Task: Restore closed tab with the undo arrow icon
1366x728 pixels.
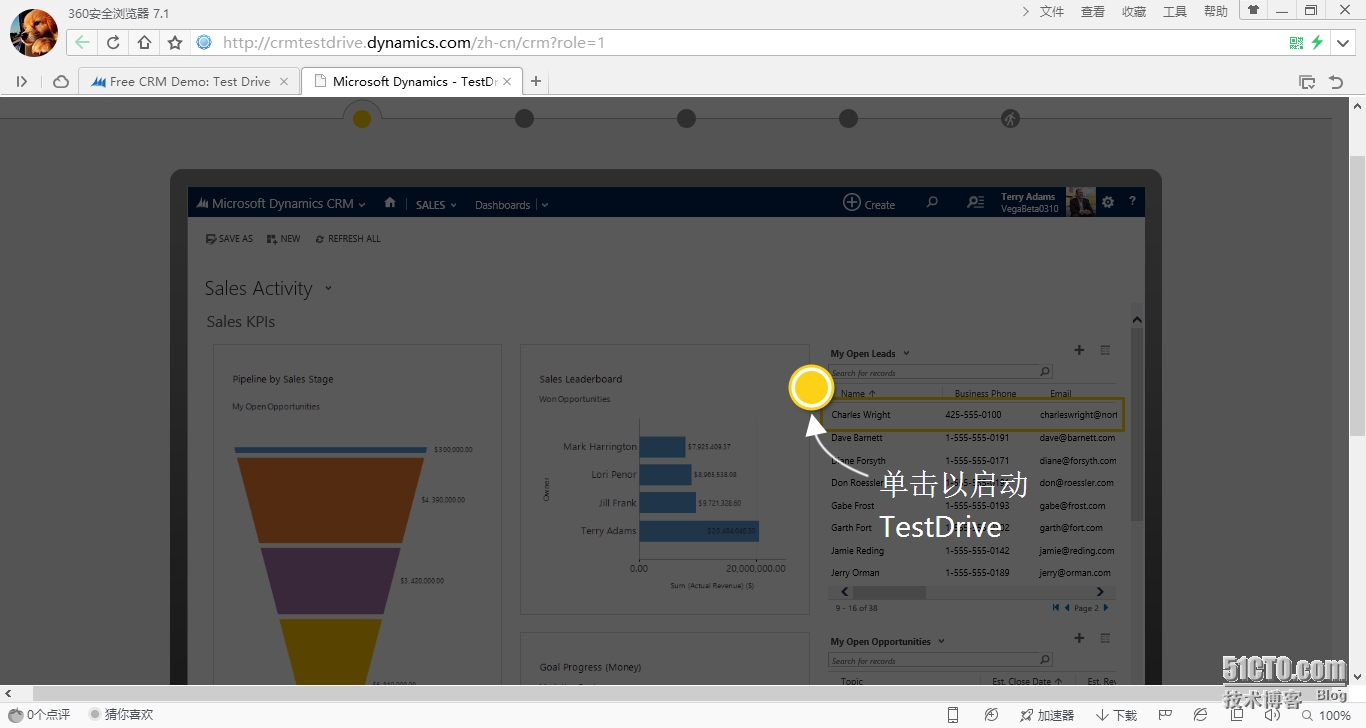Action: coord(1336,82)
